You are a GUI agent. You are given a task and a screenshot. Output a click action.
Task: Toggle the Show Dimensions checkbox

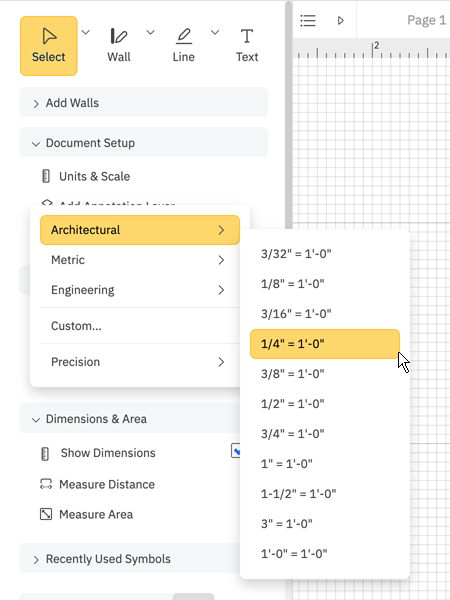point(236,451)
